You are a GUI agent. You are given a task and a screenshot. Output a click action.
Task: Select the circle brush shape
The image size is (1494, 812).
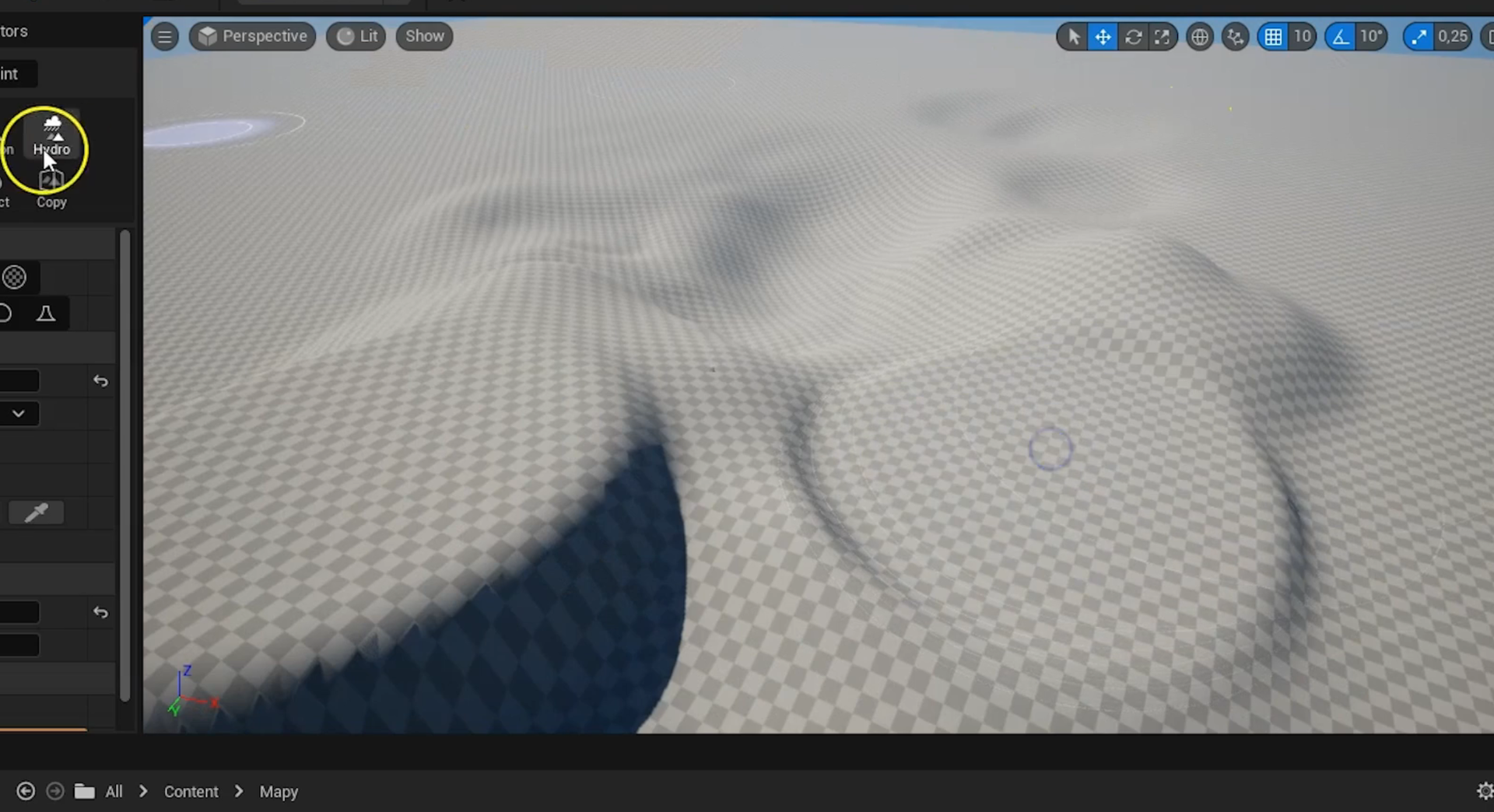coord(14,277)
